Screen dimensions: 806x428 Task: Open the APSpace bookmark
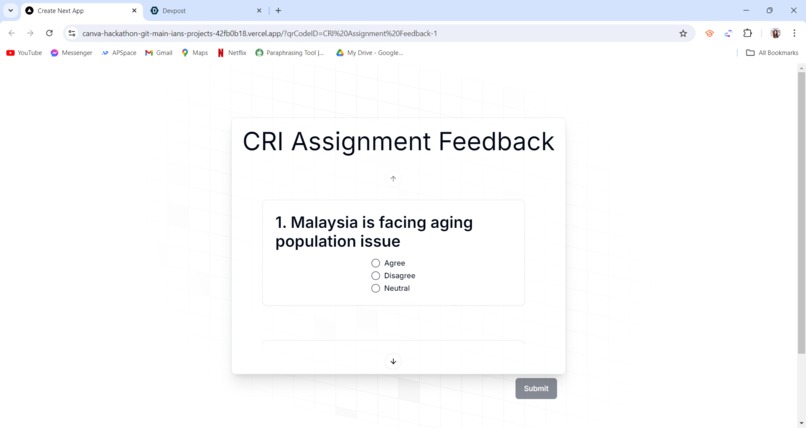119,53
